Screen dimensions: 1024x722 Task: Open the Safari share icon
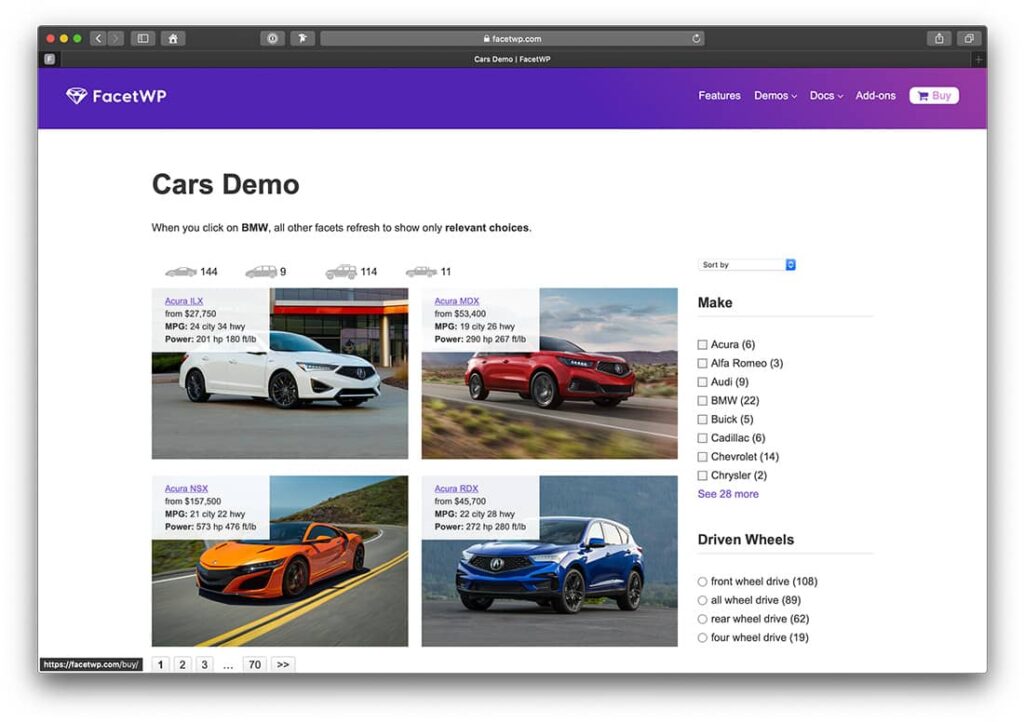coord(939,39)
